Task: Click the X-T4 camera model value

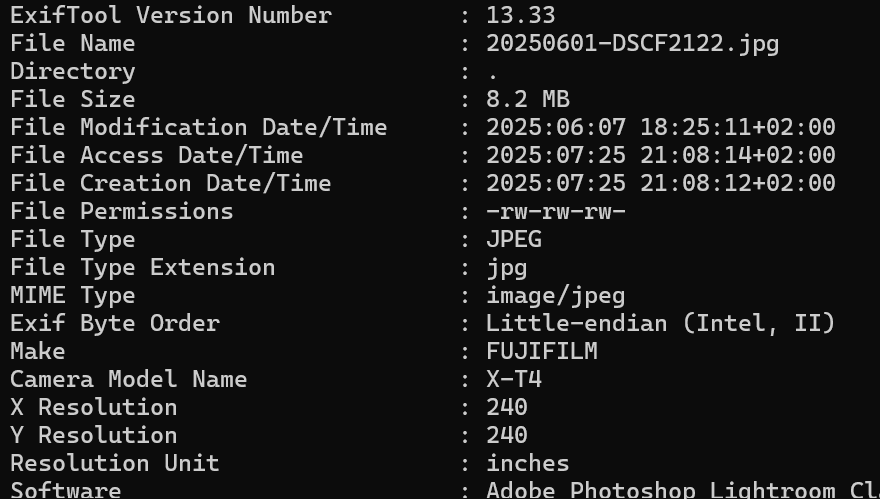Action: (x=513, y=380)
